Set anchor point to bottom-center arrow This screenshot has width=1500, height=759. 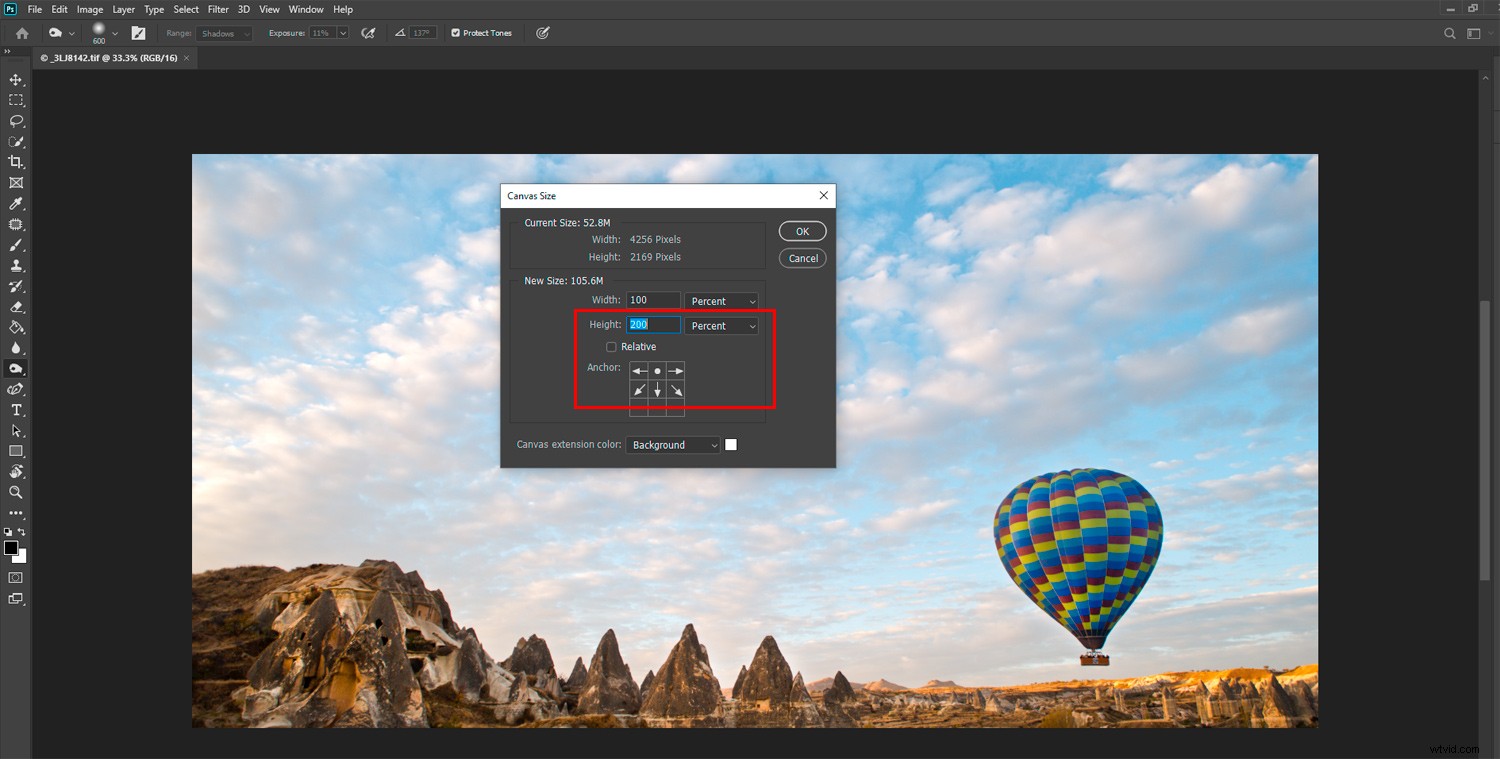coord(657,389)
